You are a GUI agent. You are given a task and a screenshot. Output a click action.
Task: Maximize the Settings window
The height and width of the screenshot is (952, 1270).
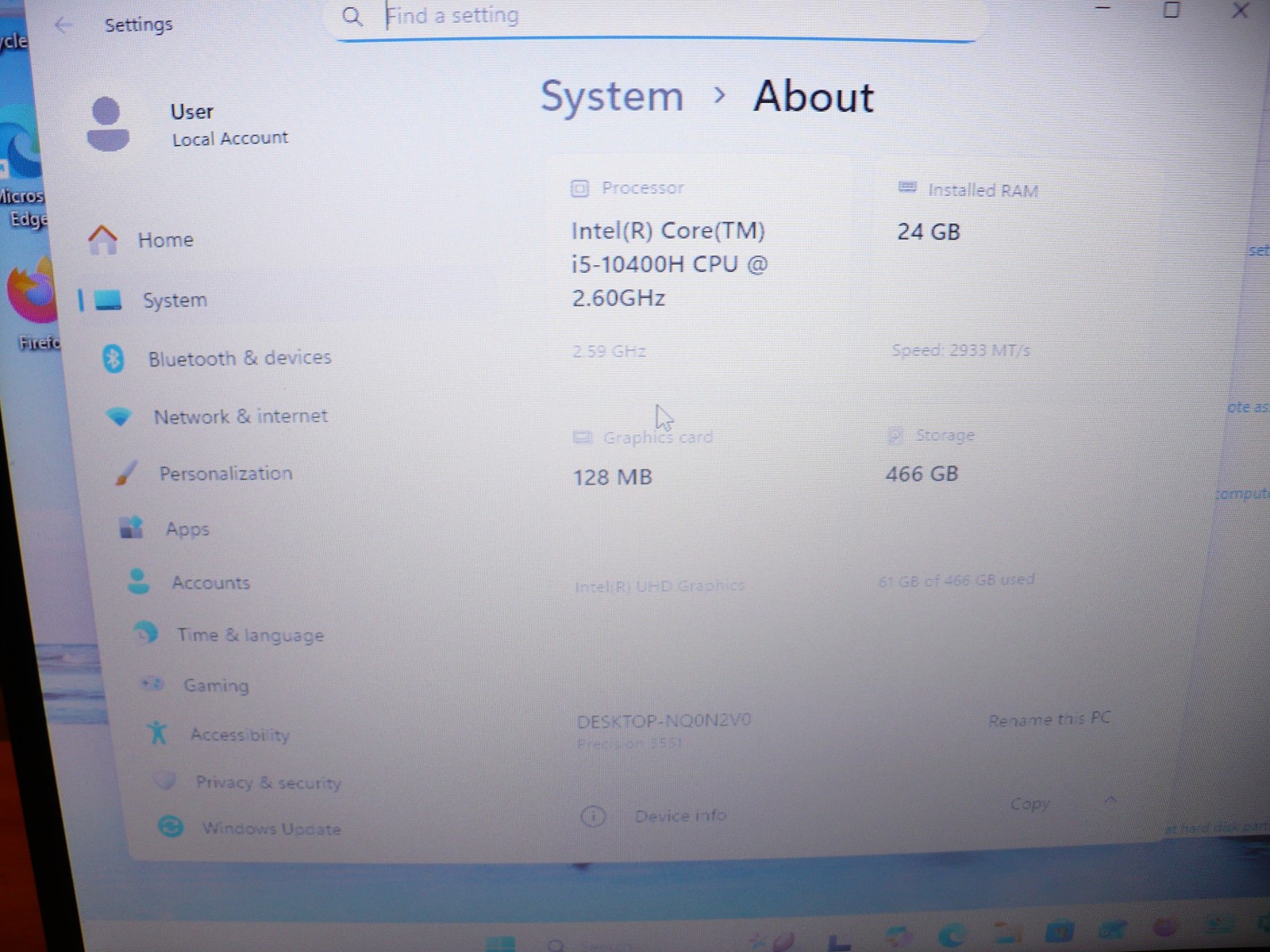[x=1171, y=9]
